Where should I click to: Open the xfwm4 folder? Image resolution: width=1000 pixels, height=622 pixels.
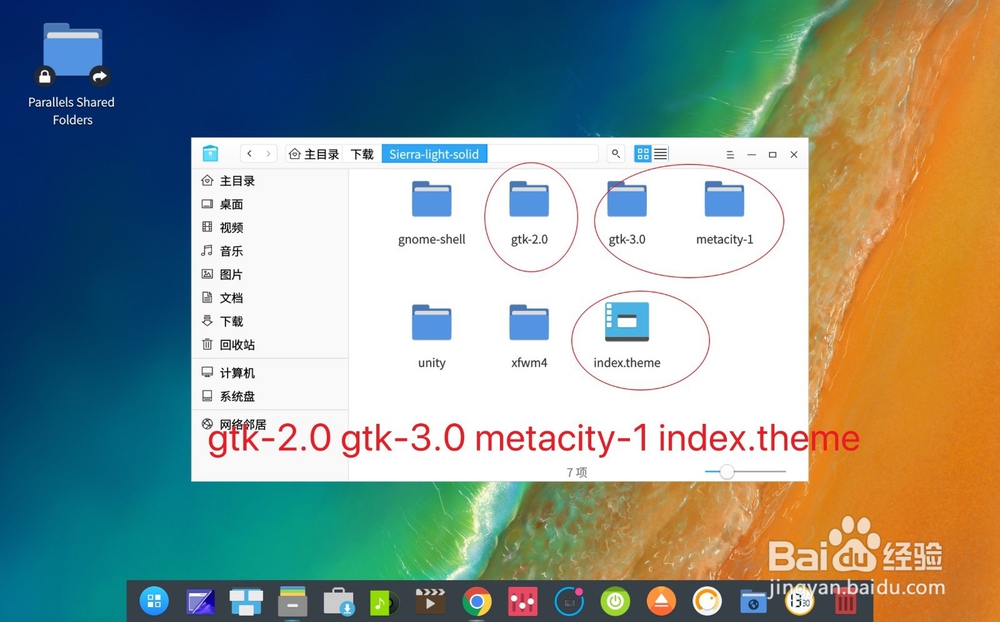coord(529,323)
